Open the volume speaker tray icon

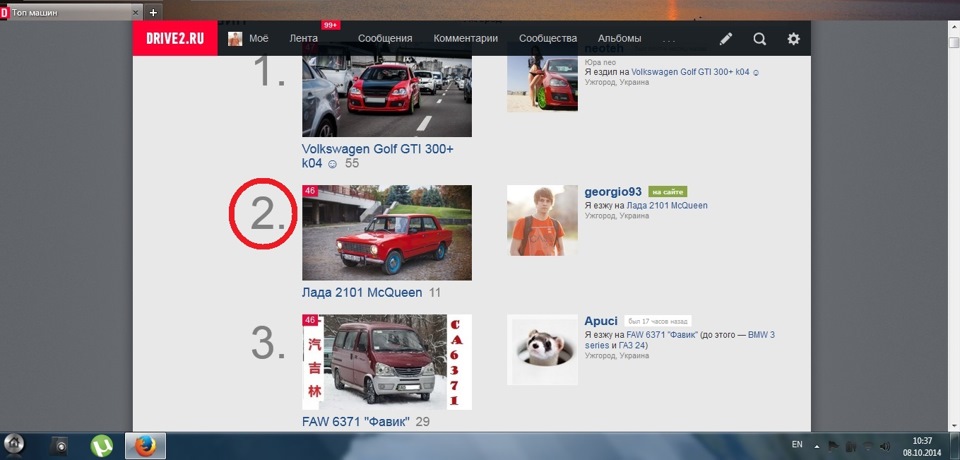point(885,447)
